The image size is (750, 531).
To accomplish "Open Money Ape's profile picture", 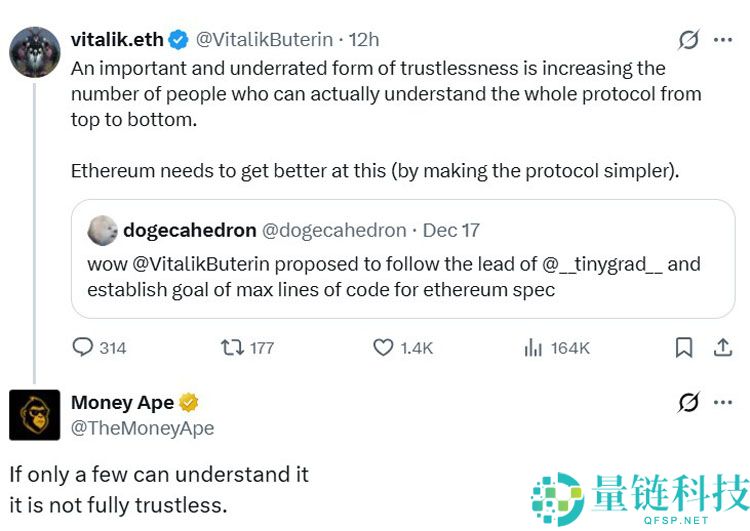I will 35,415.
